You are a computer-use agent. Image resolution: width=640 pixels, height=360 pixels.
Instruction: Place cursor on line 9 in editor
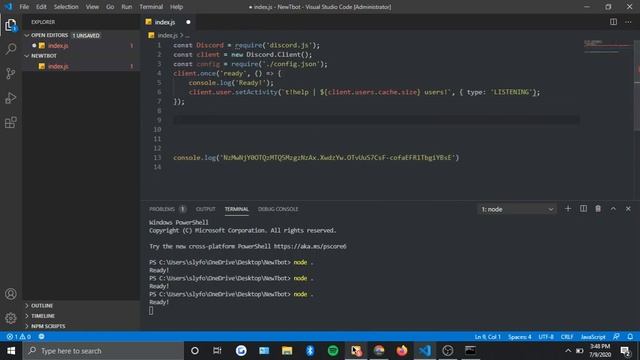coord(376,120)
